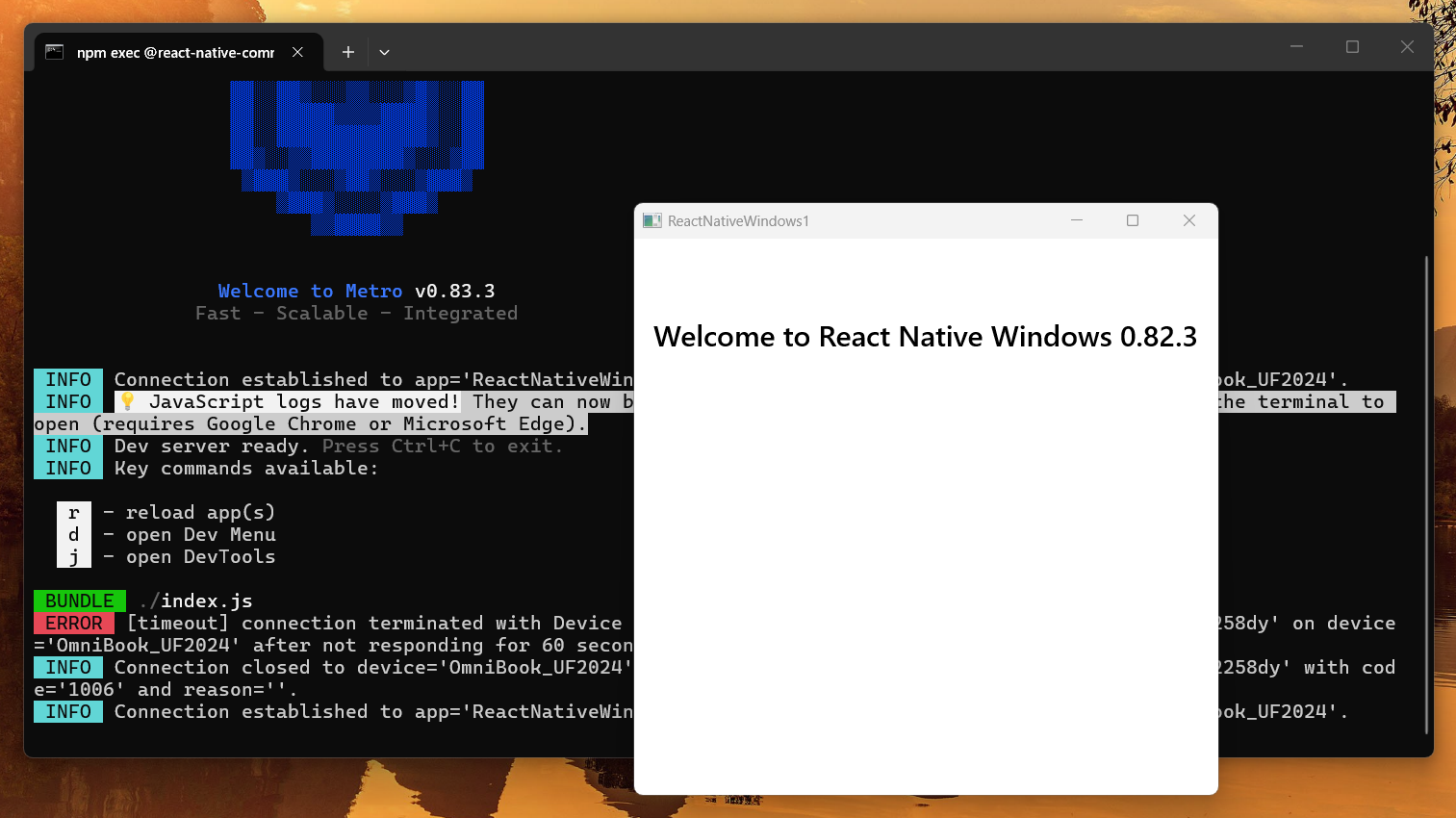Click the 'open DevTools' text
The image size is (1456, 818).
(200, 556)
